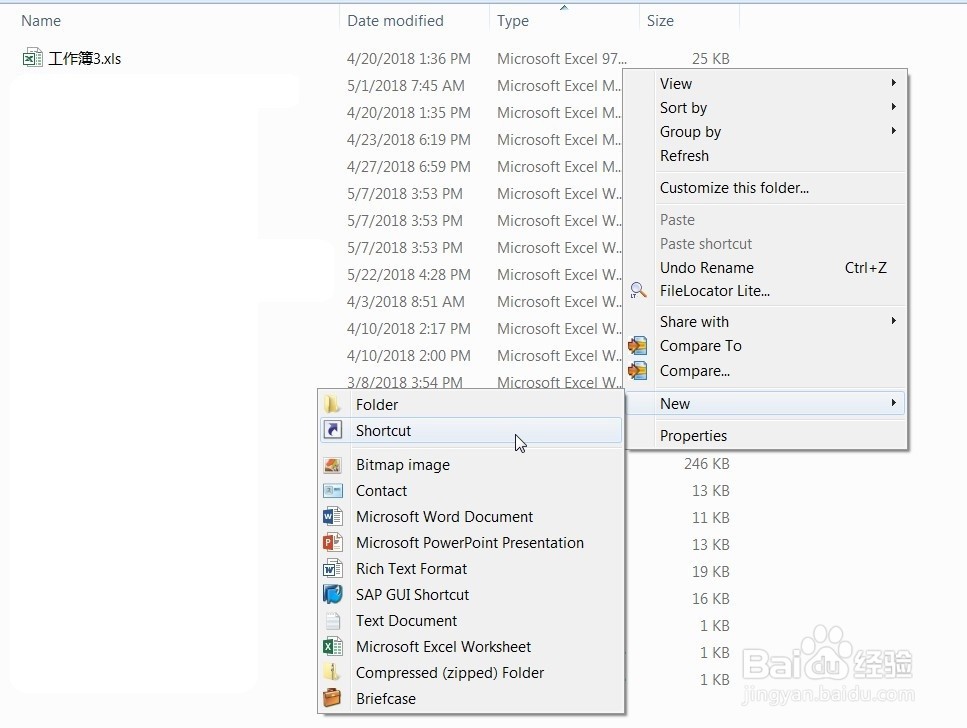Click the SAP GUI Shortcut icon
Image resolution: width=967 pixels, height=728 pixels.
tap(332, 594)
